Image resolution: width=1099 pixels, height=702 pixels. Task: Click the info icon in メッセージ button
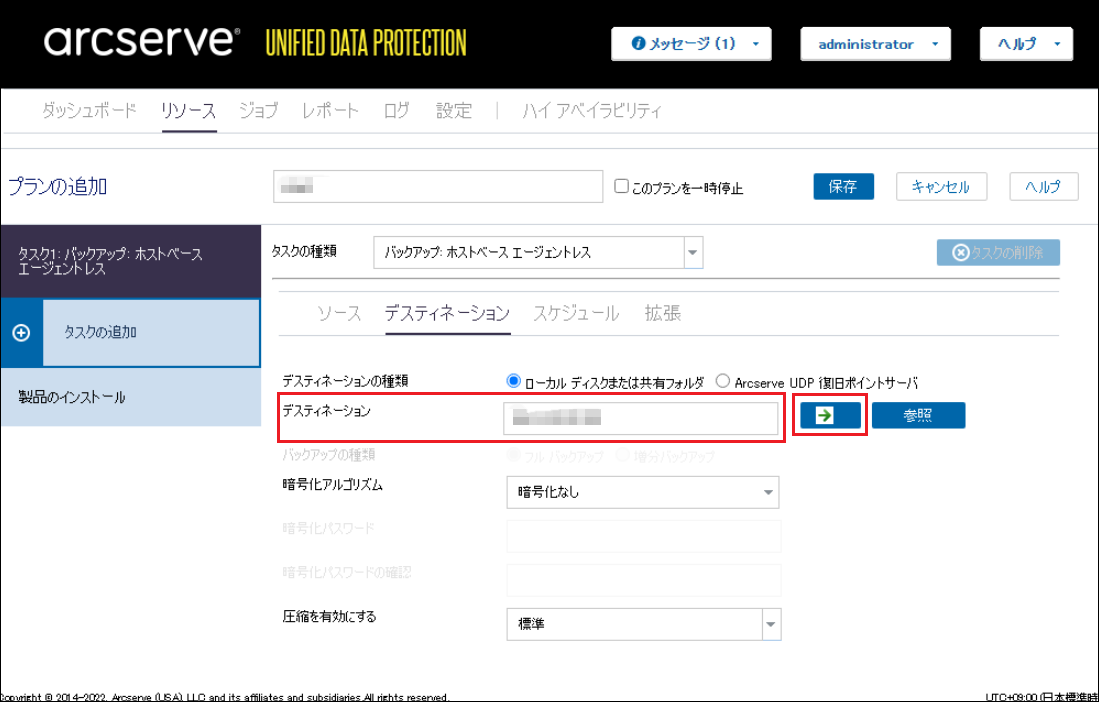pos(638,44)
